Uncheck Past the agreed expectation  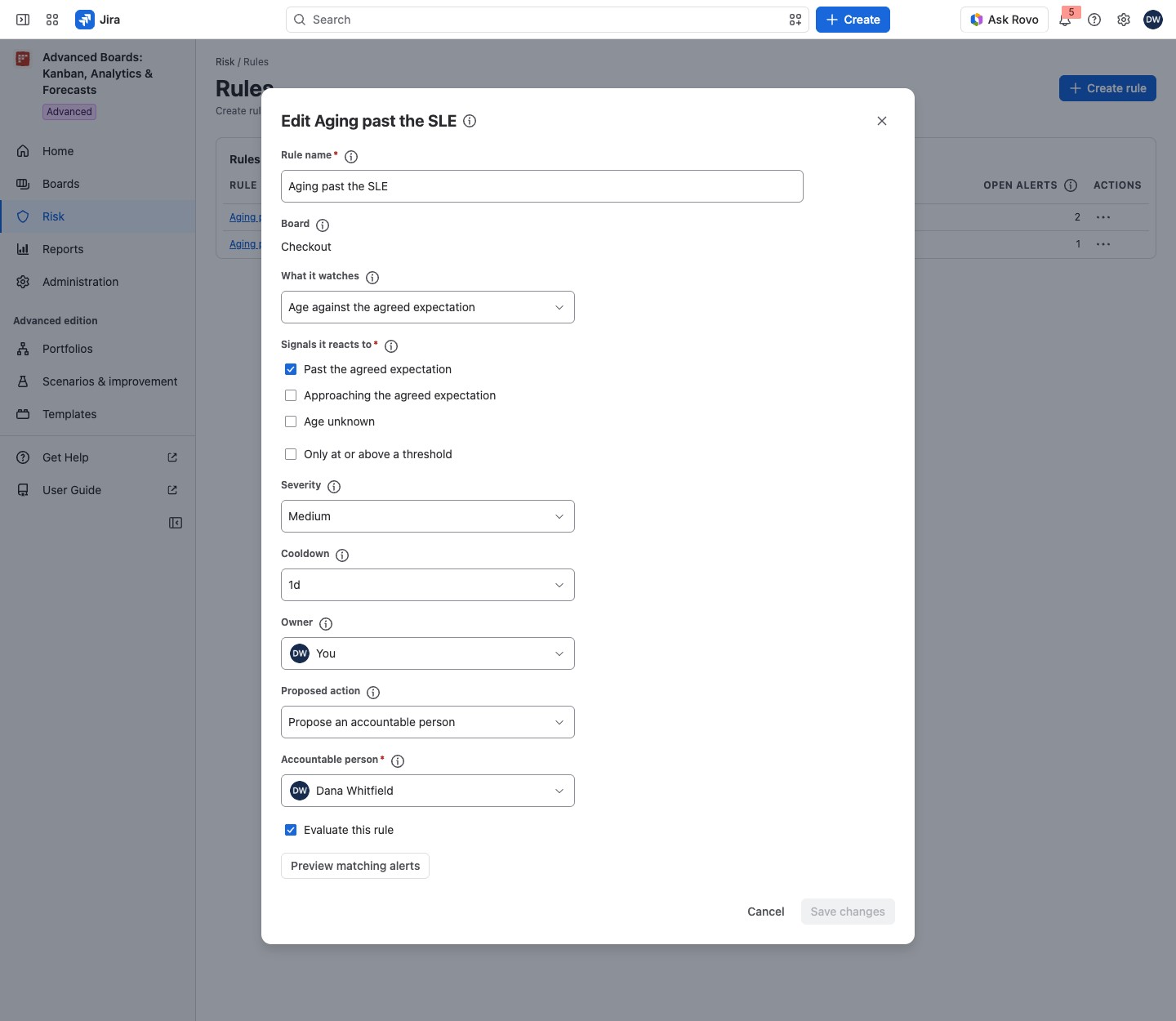coord(291,369)
